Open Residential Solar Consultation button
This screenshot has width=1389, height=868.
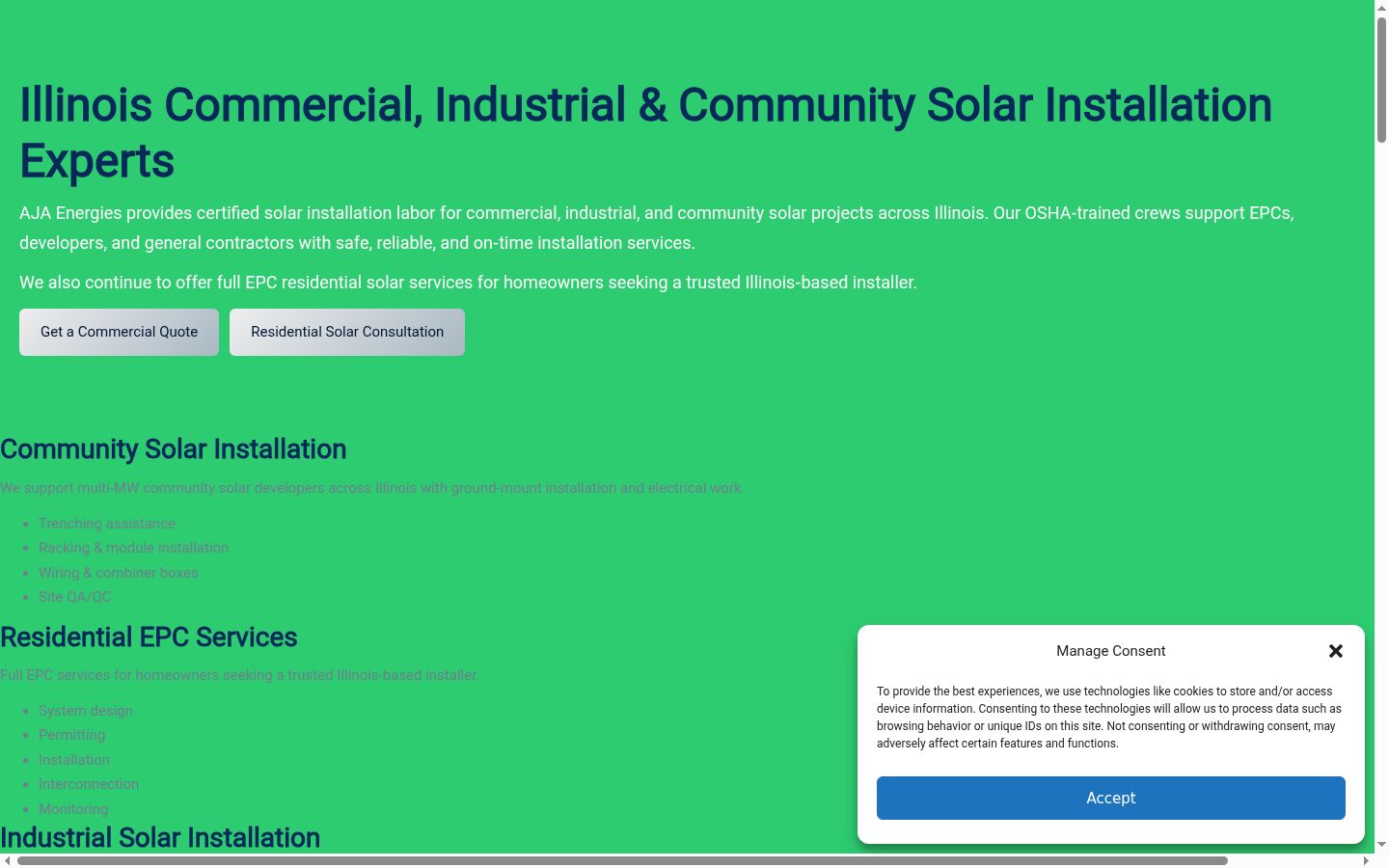click(347, 332)
